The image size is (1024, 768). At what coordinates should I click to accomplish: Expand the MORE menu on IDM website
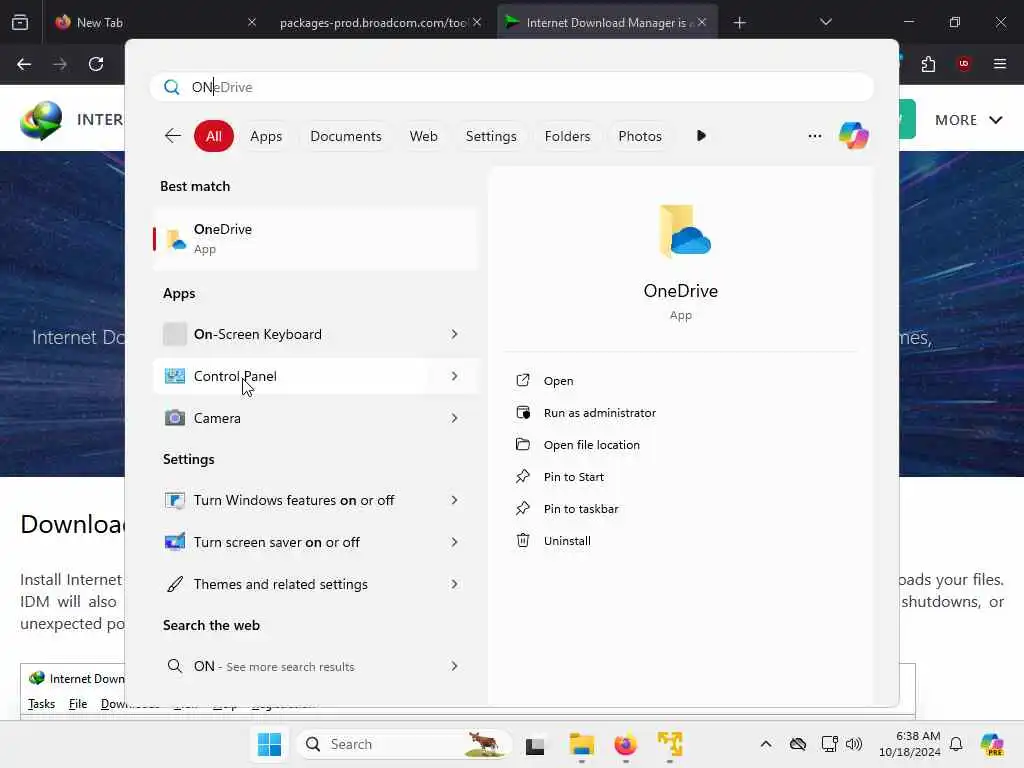[x=968, y=120]
